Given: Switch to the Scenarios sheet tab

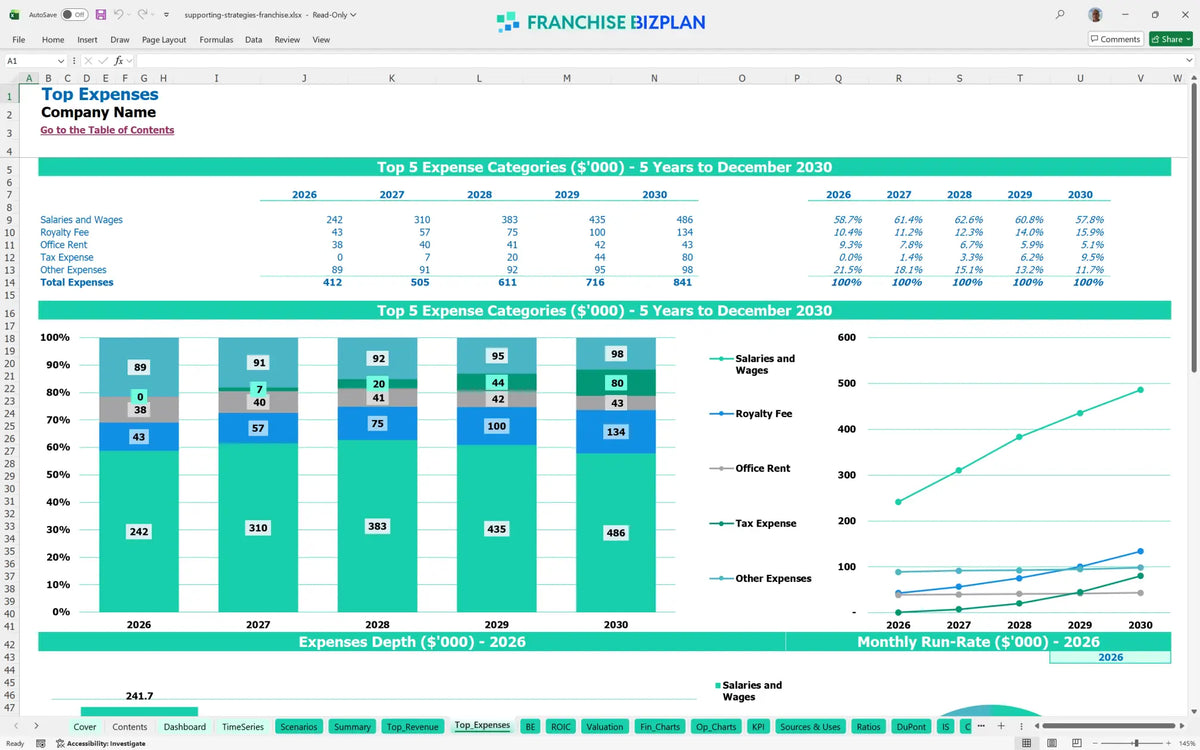Looking at the screenshot, I should click(x=299, y=727).
